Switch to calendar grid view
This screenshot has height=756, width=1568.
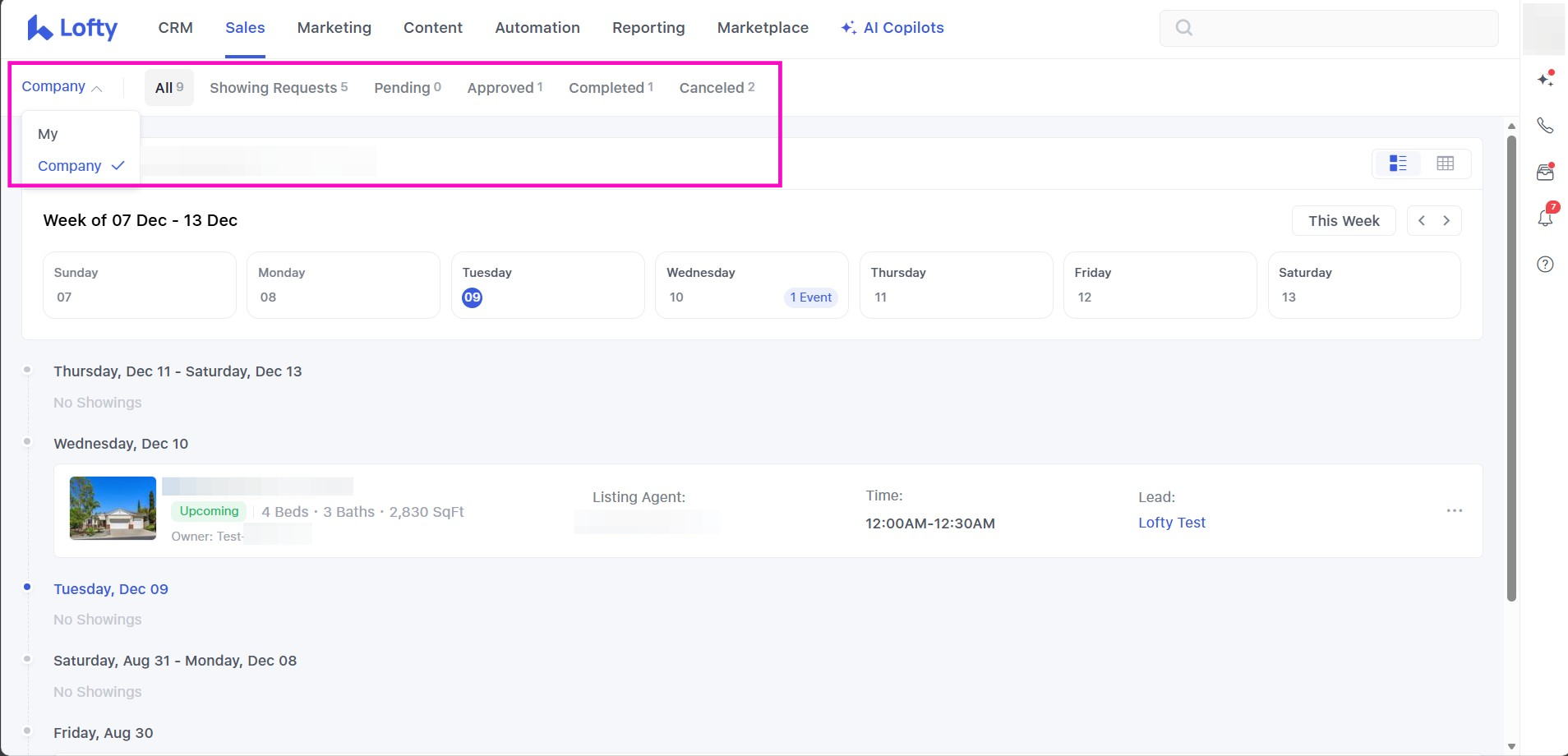point(1445,164)
